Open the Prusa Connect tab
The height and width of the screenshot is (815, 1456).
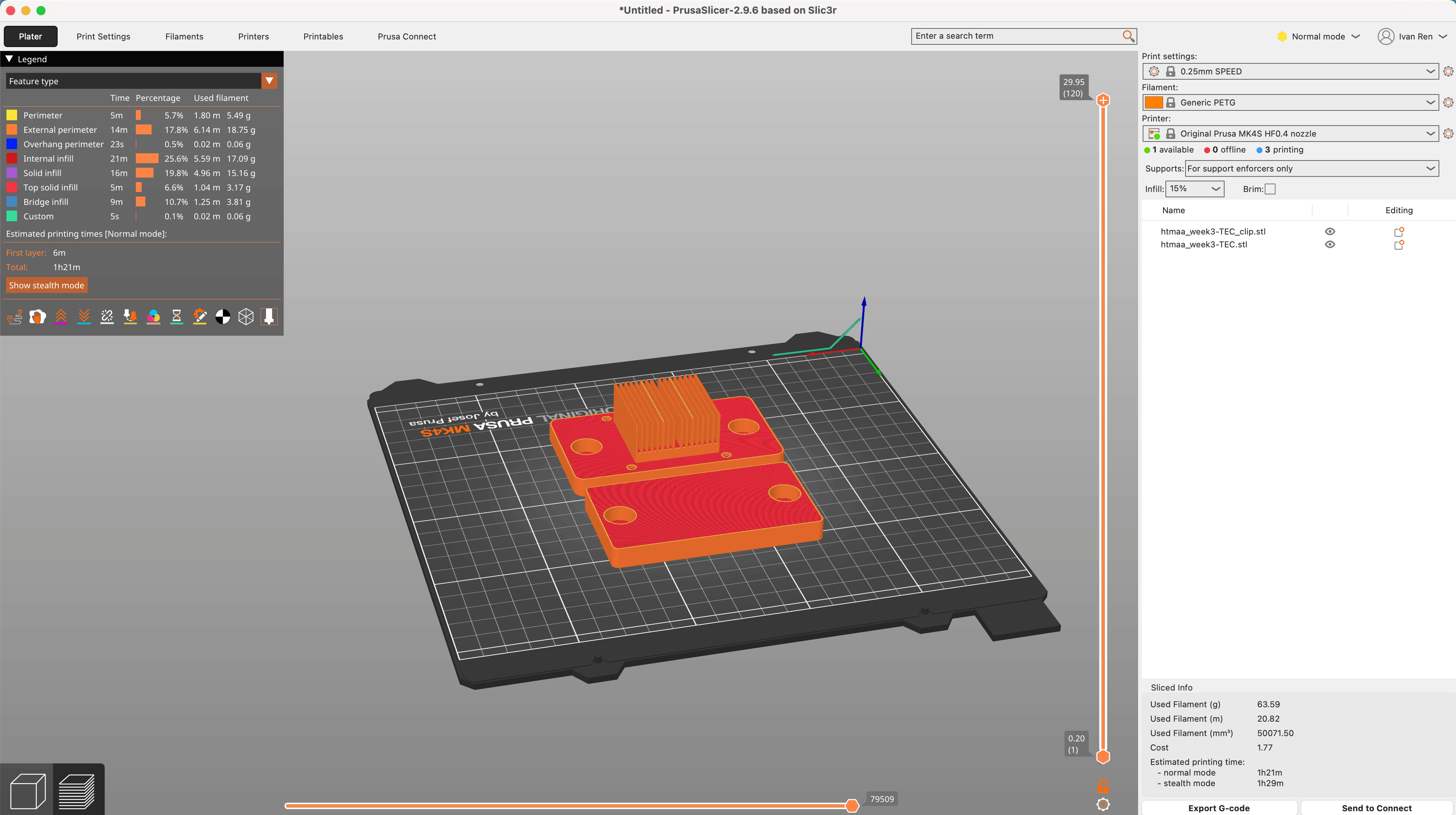407,36
